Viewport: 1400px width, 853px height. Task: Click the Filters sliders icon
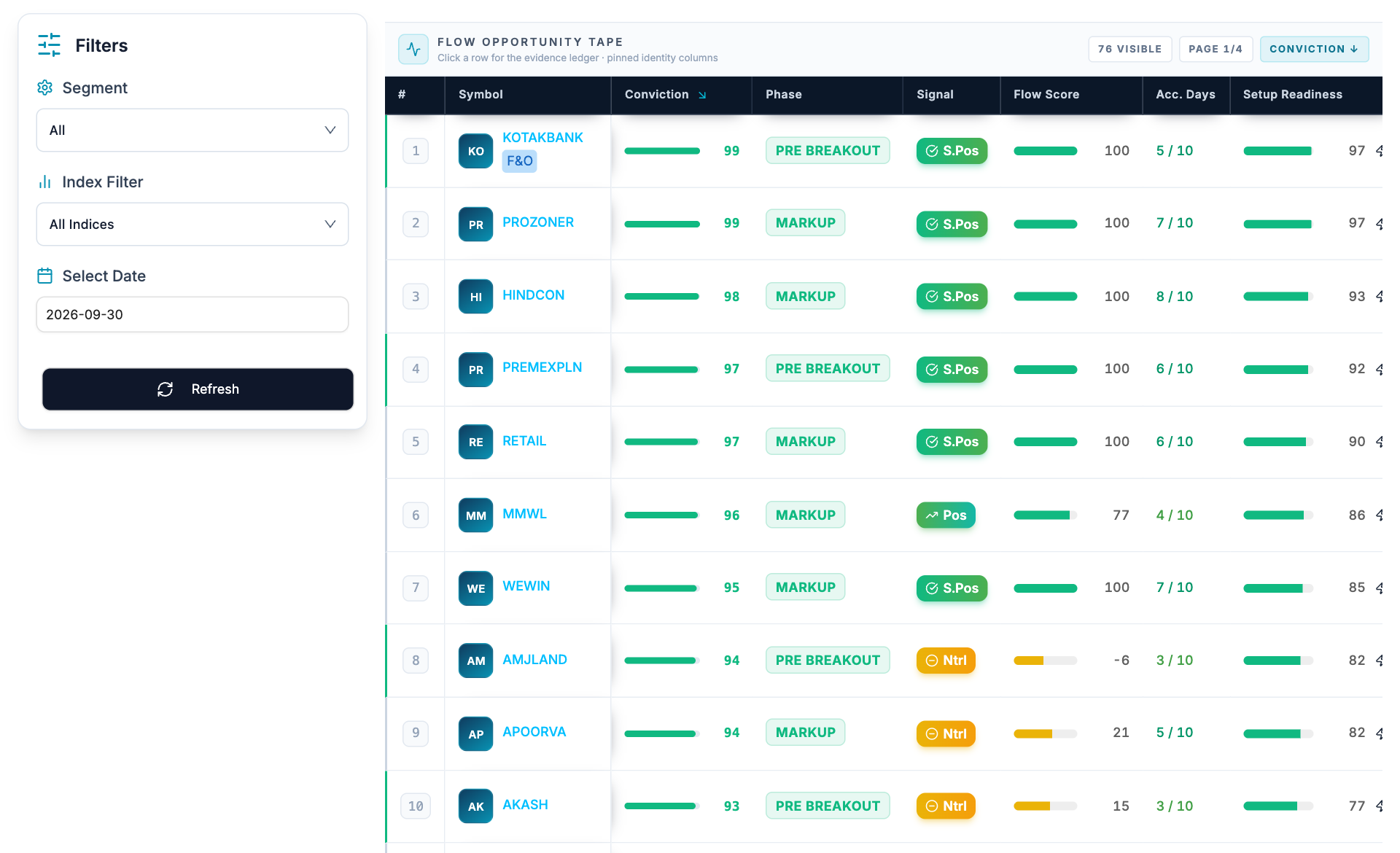coord(49,45)
